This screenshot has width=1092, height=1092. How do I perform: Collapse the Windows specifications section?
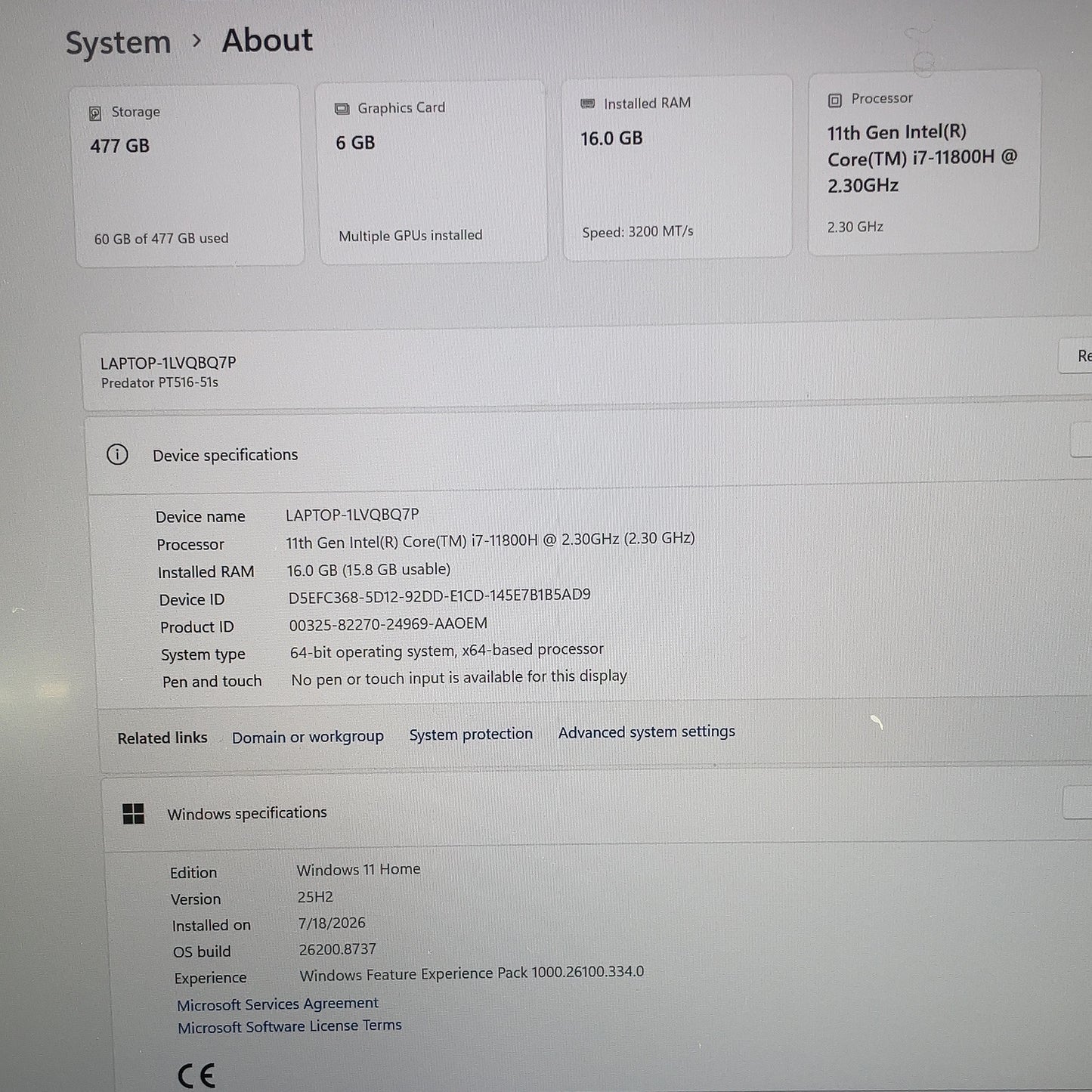(1078, 802)
